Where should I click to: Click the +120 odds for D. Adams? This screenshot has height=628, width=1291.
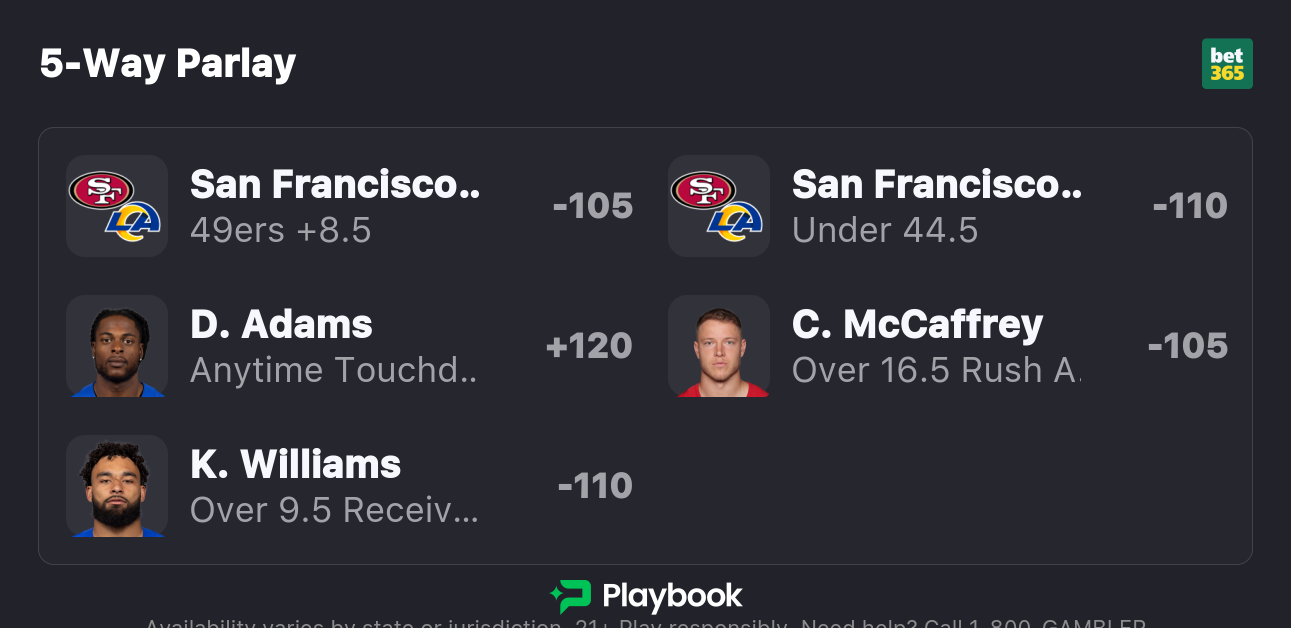[x=589, y=346]
